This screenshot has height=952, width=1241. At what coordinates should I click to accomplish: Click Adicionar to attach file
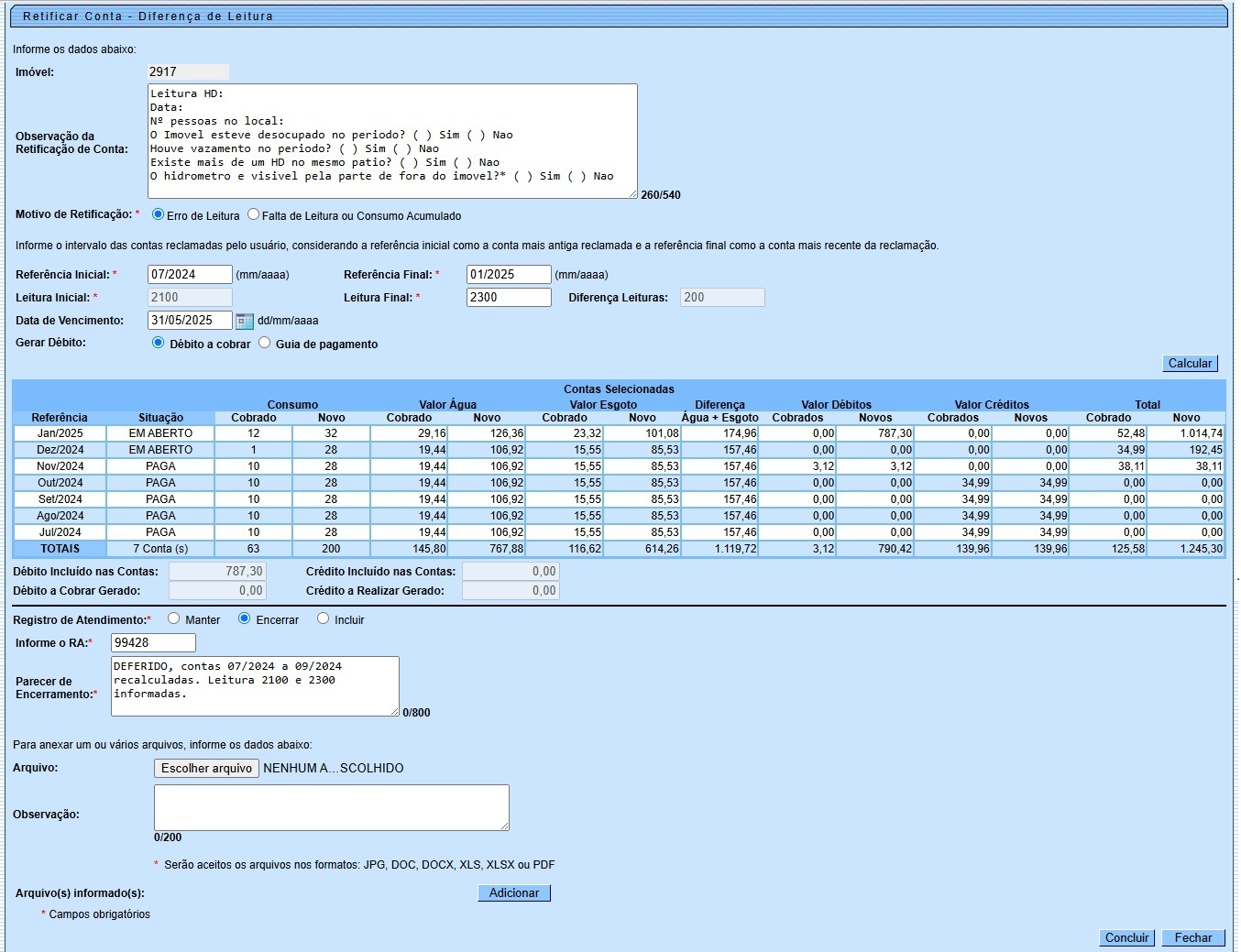click(x=514, y=893)
